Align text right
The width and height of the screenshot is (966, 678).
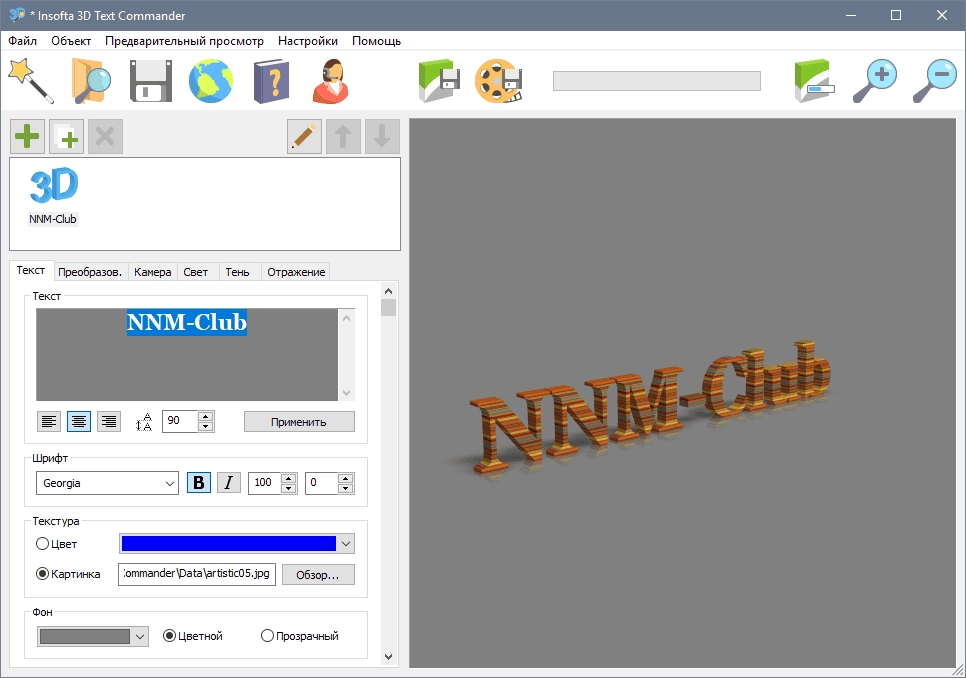[x=109, y=421]
